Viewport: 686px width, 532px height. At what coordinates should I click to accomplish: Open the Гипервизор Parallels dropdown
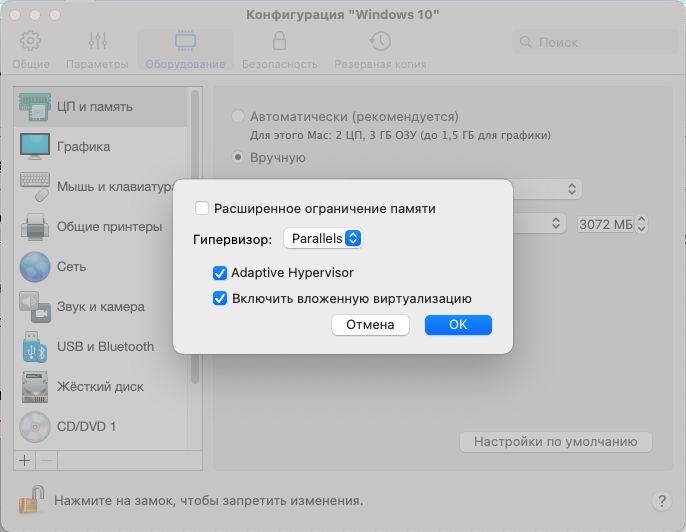322,239
